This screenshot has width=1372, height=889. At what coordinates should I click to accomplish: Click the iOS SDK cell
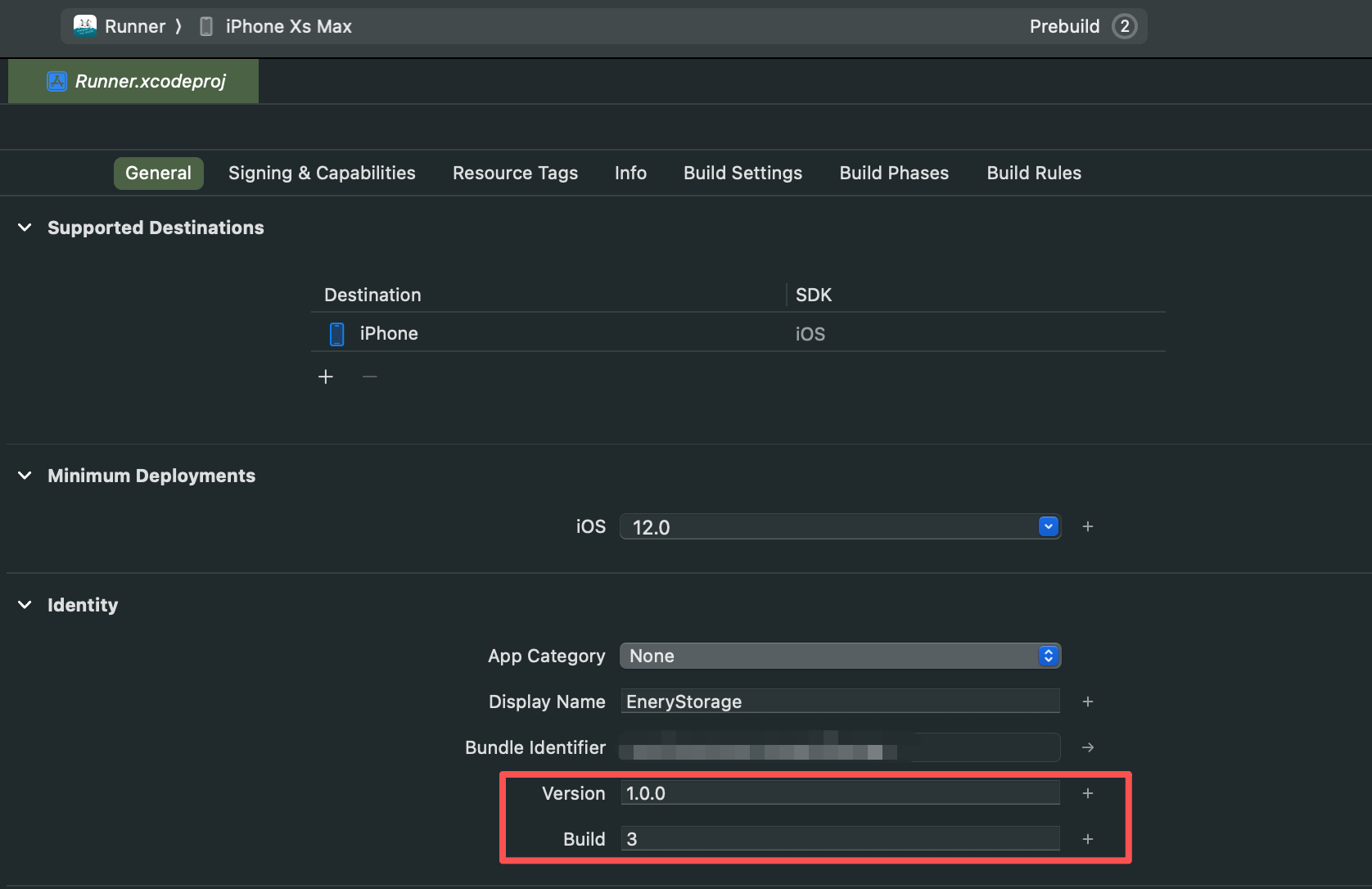point(810,334)
